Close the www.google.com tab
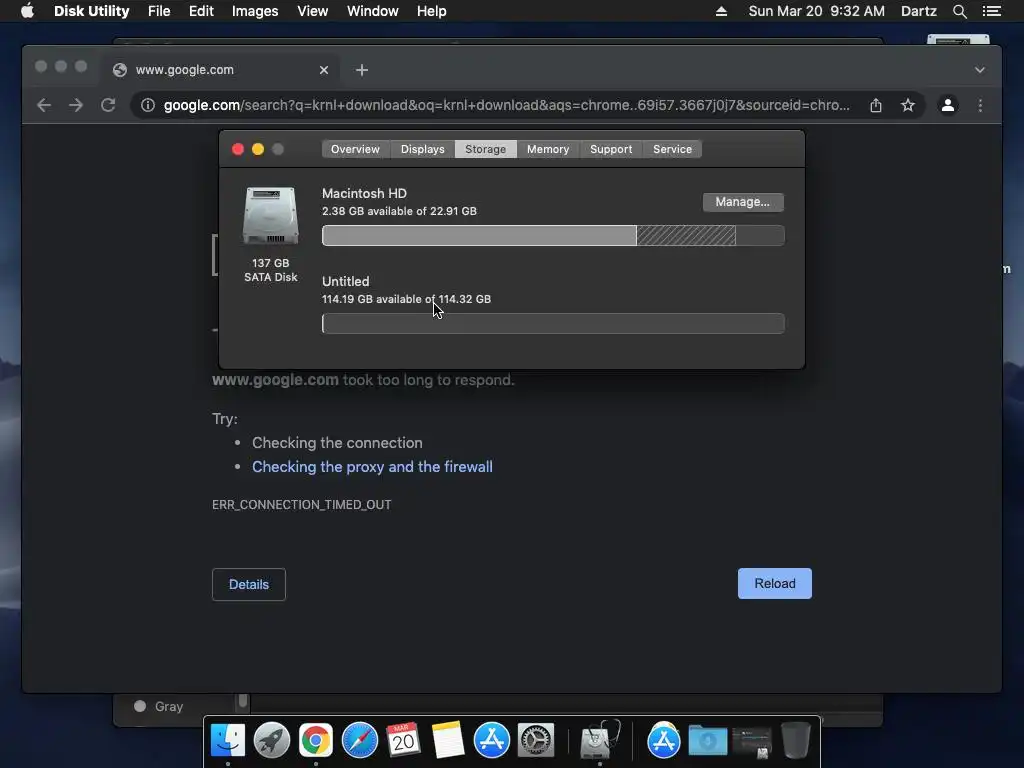Image resolution: width=1024 pixels, height=768 pixels. (324, 70)
